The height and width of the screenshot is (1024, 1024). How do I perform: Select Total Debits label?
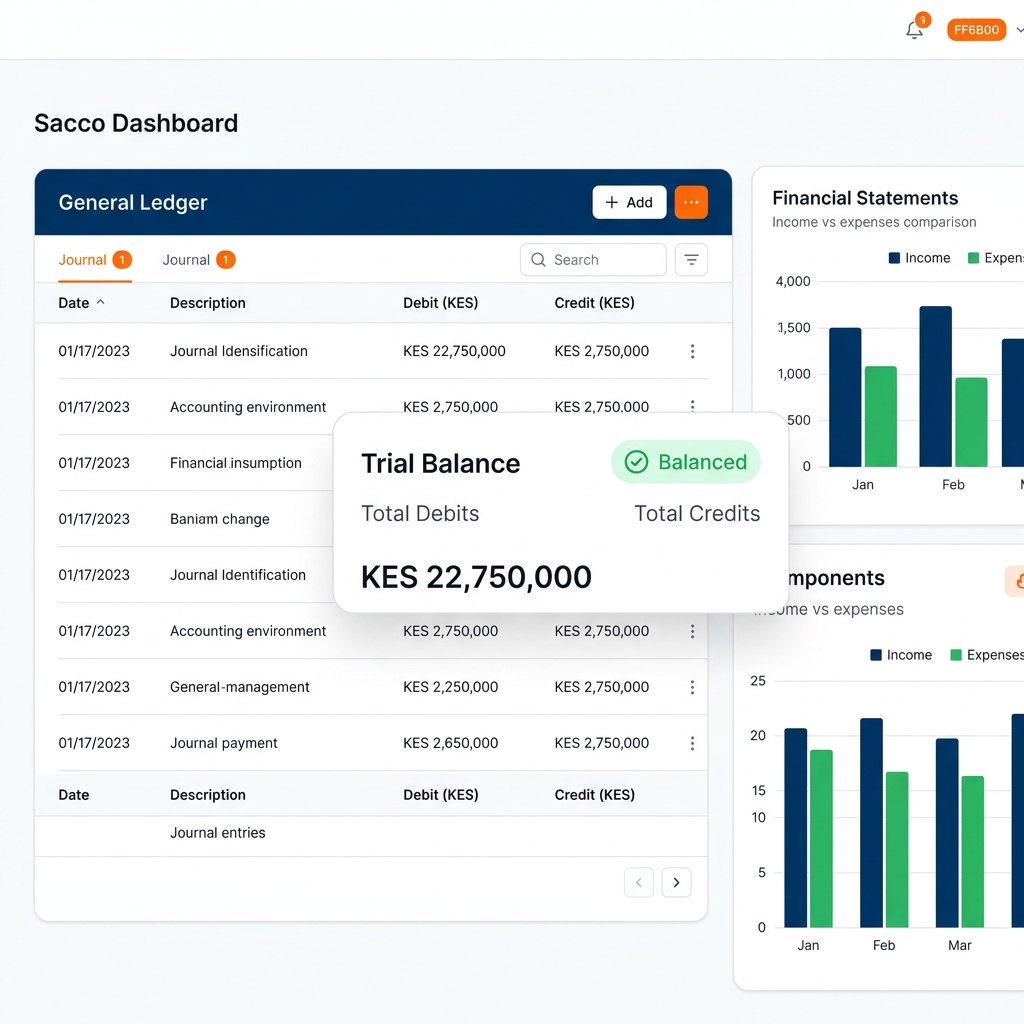[x=420, y=514]
